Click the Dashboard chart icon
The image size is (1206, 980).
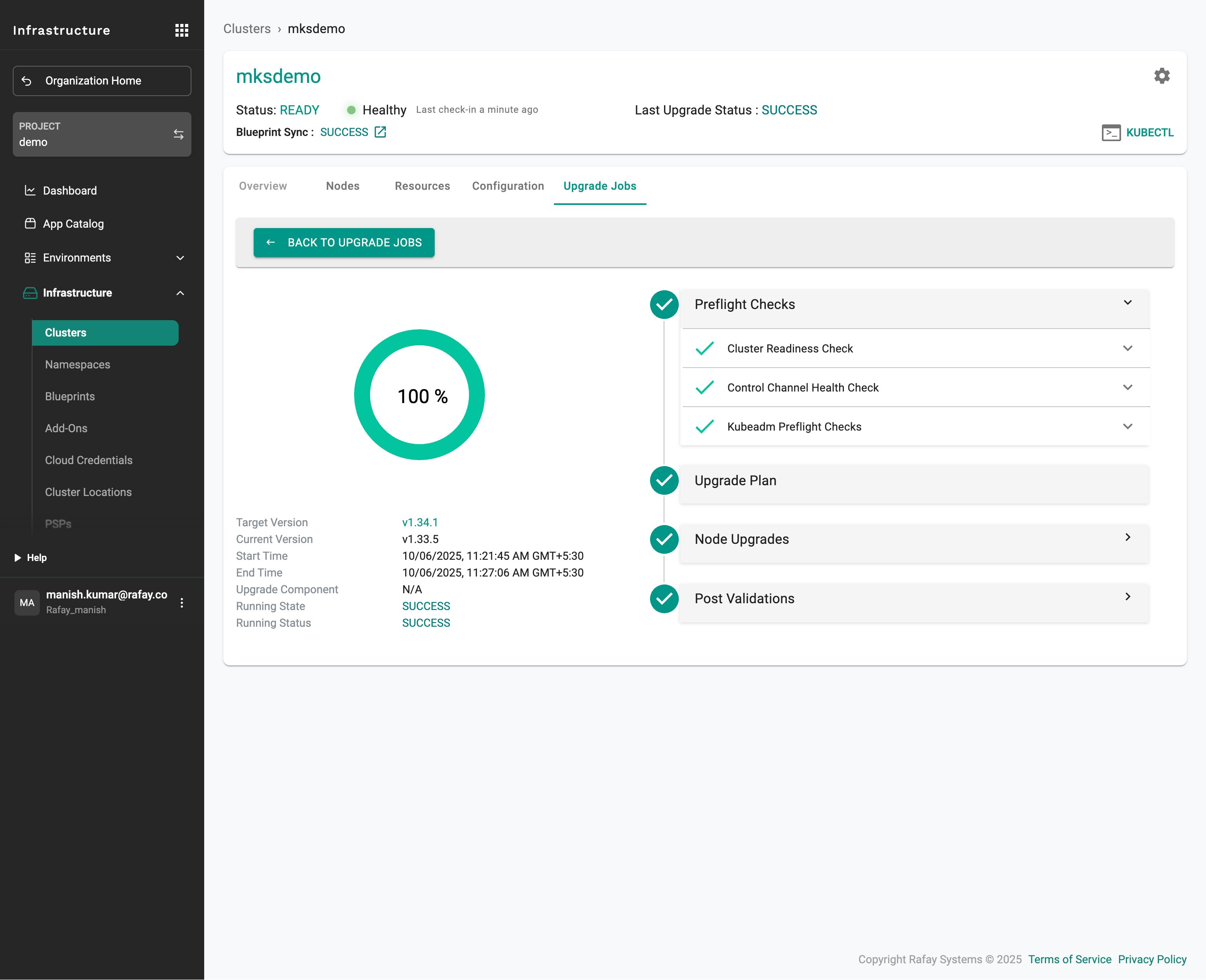(x=30, y=191)
